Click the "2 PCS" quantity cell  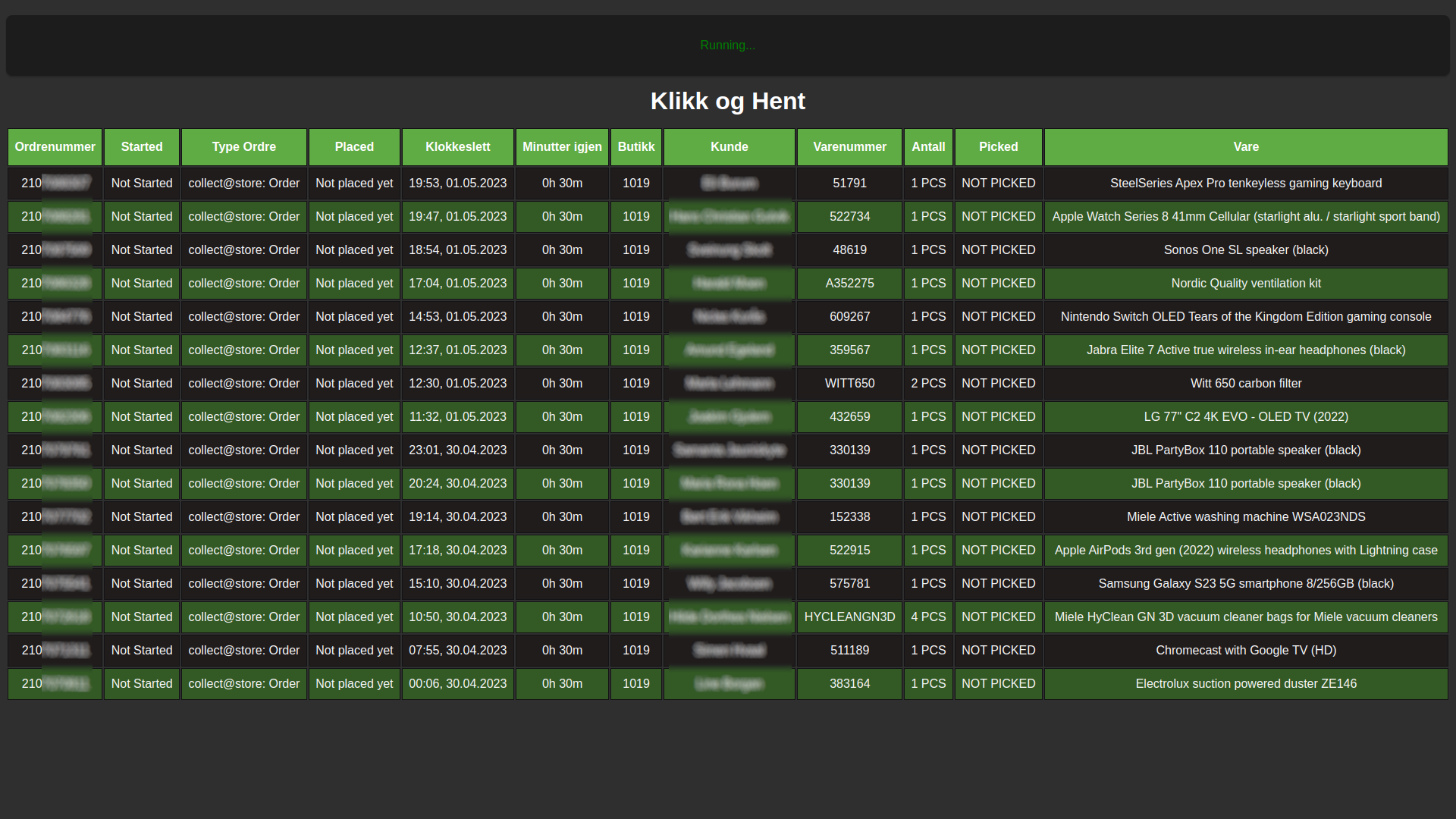[x=928, y=384]
